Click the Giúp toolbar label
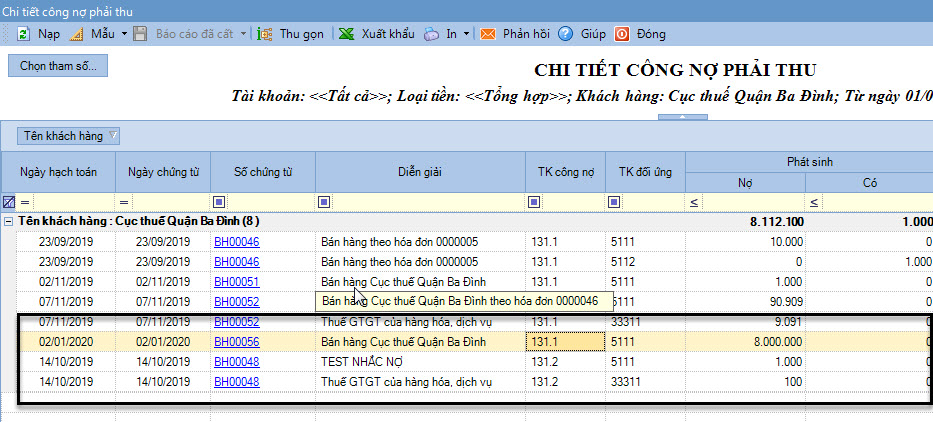 pos(593,34)
